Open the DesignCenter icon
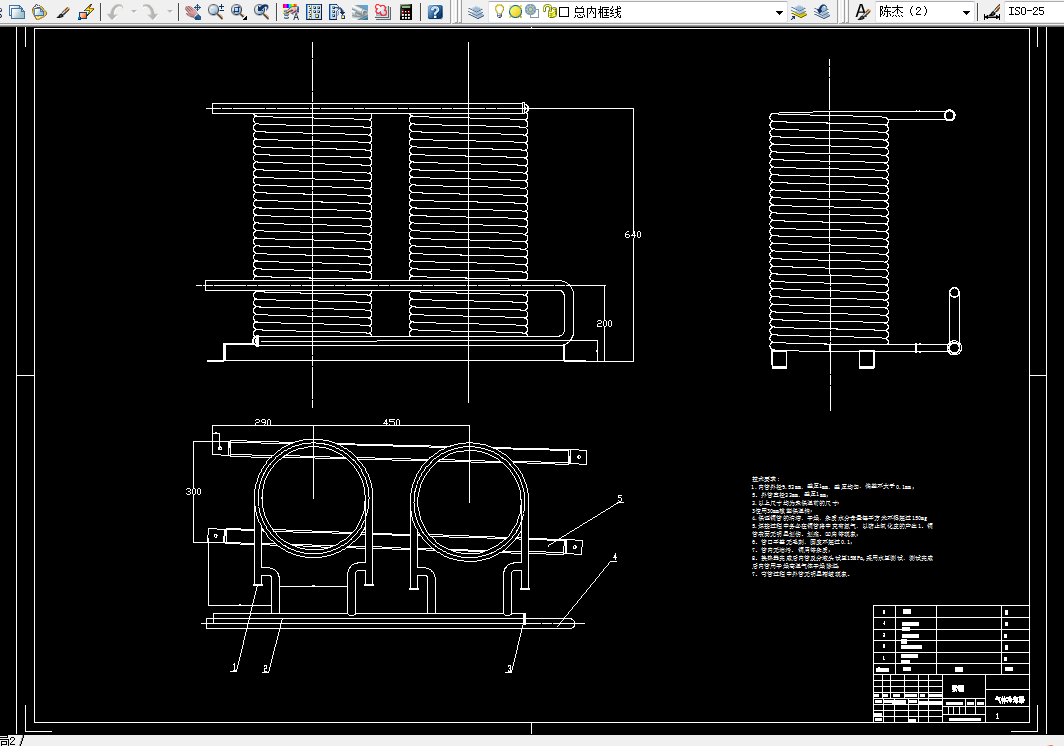The height and width of the screenshot is (746, 1064). [314, 12]
